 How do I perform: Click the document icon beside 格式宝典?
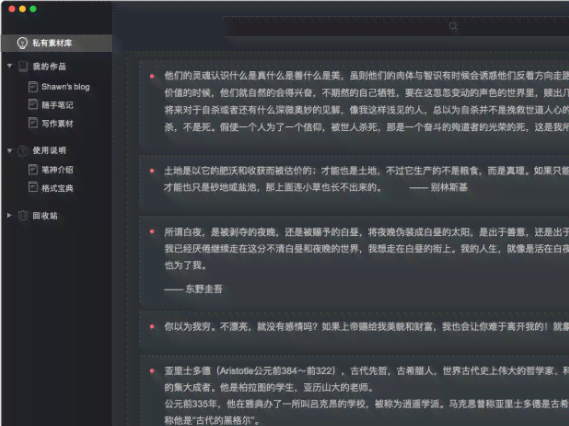point(33,188)
